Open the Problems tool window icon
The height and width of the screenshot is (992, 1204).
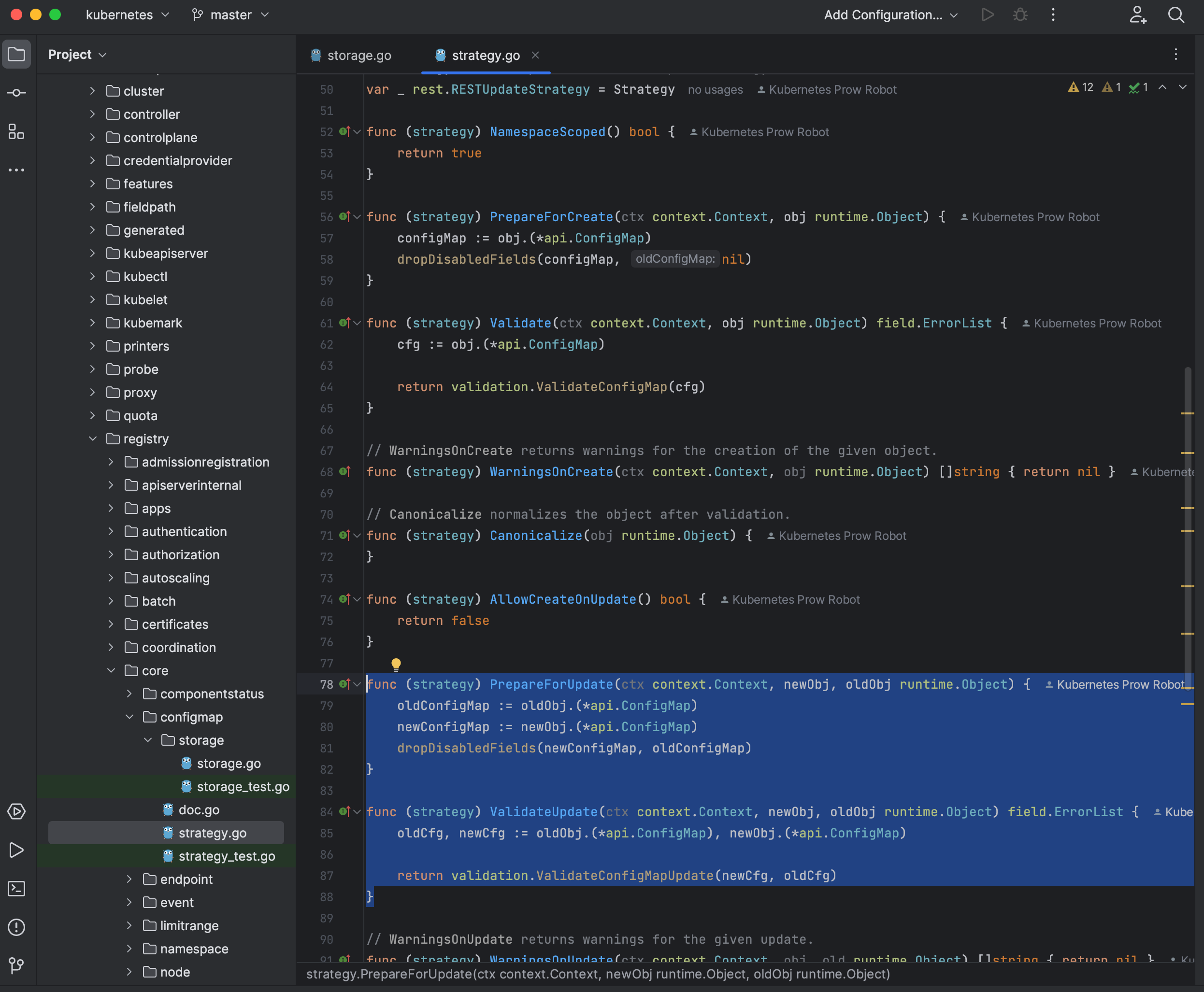[x=16, y=927]
